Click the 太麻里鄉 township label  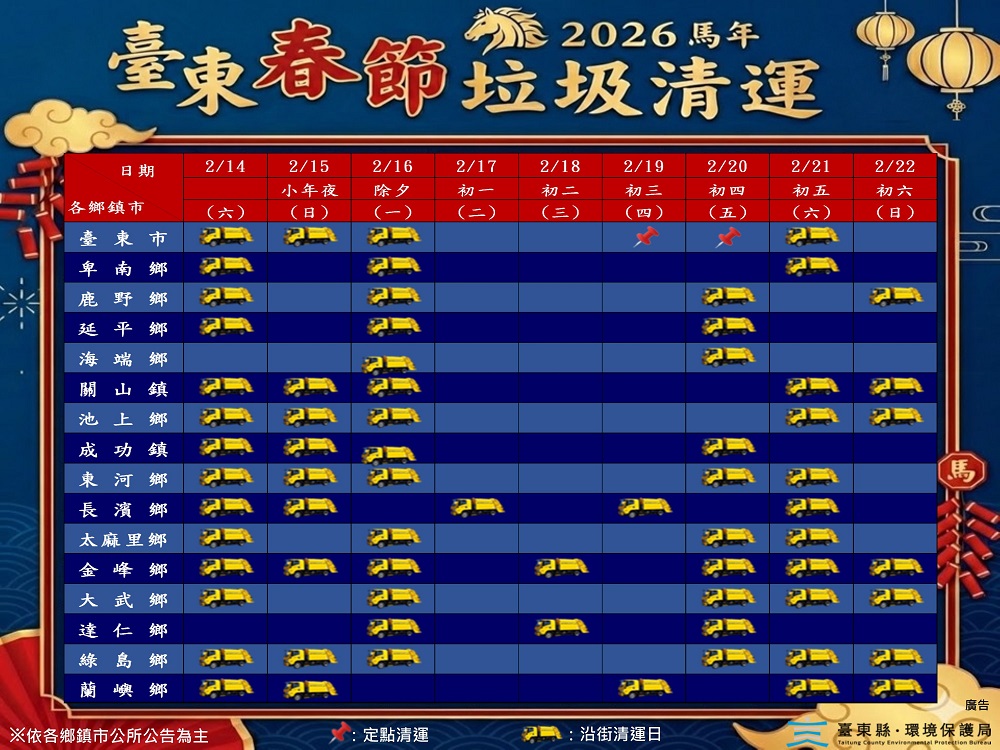pyautogui.click(x=123, y=540)
